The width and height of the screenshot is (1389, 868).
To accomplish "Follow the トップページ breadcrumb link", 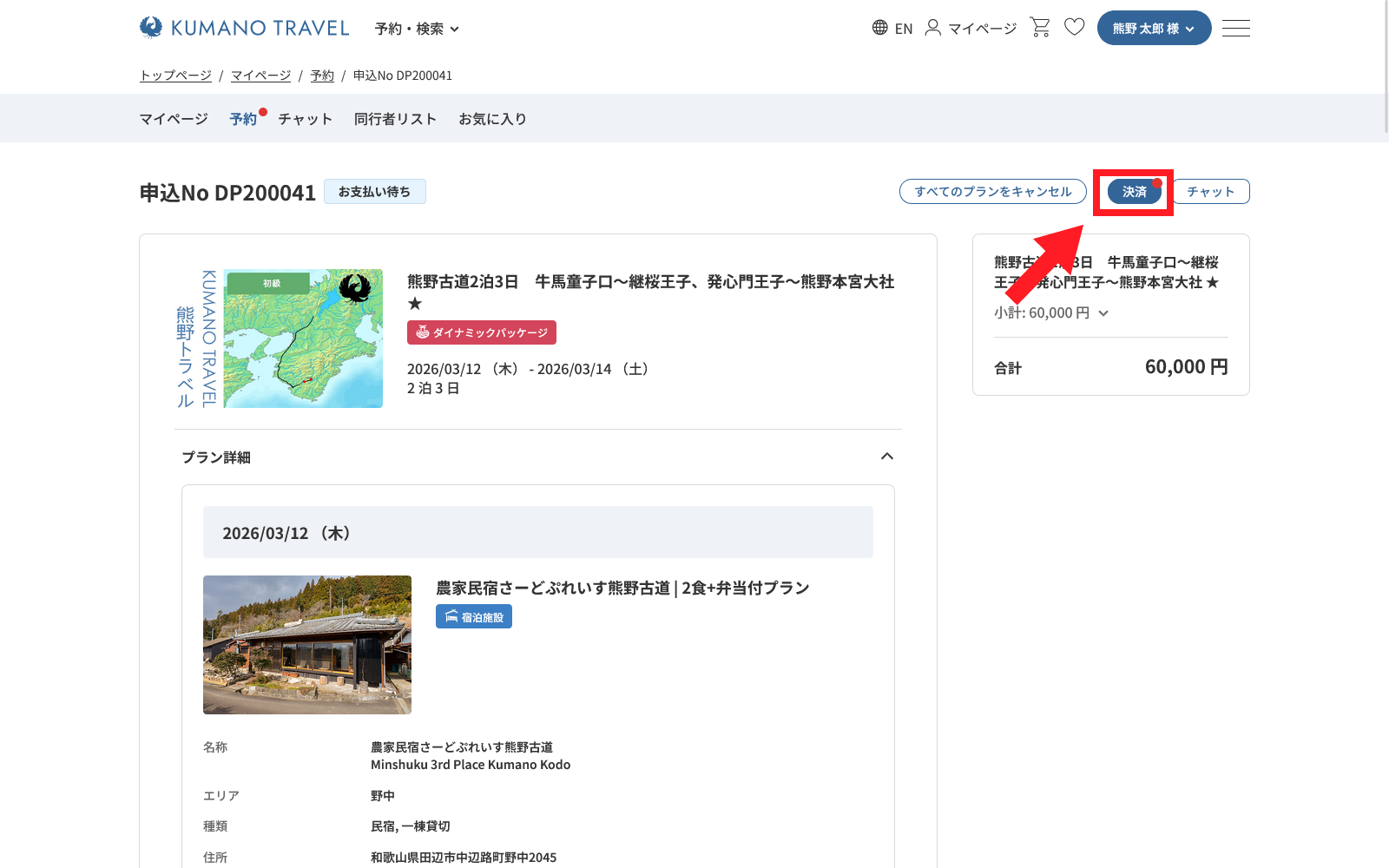I will point(175,76).
